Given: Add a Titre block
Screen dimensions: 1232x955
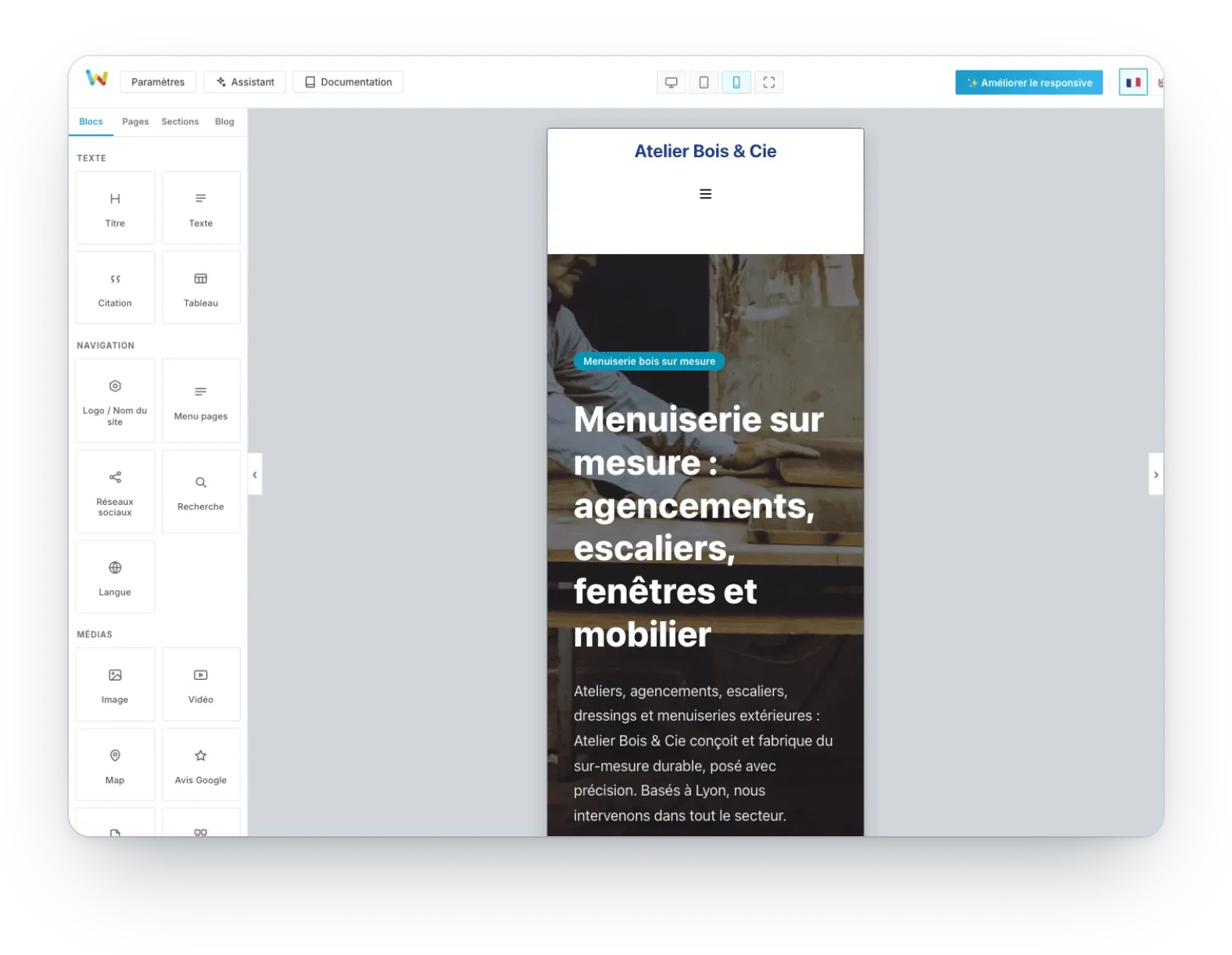Looking at the screenshot, I should pyautogui.click(x=115, y=209).
